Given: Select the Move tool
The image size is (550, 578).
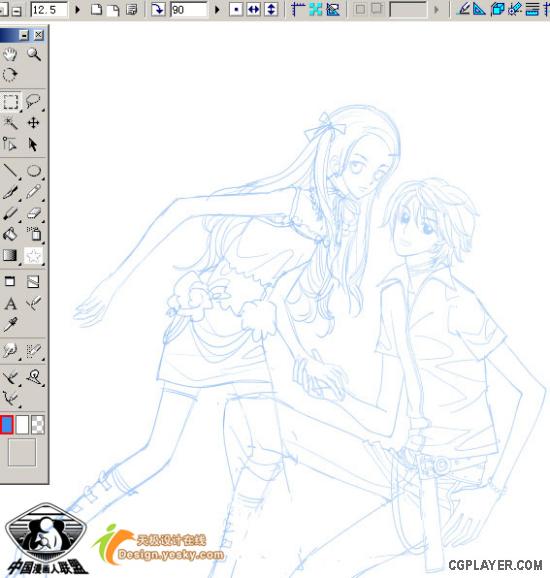Looking at the screenshot, I should (34, 123).
